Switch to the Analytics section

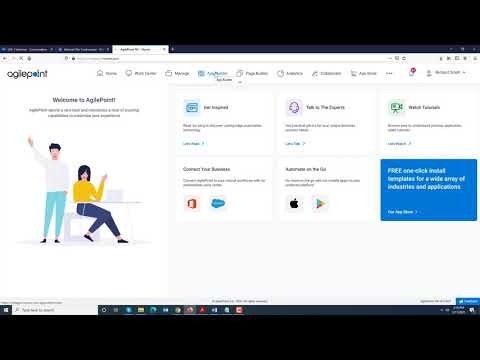coord(290,73)
